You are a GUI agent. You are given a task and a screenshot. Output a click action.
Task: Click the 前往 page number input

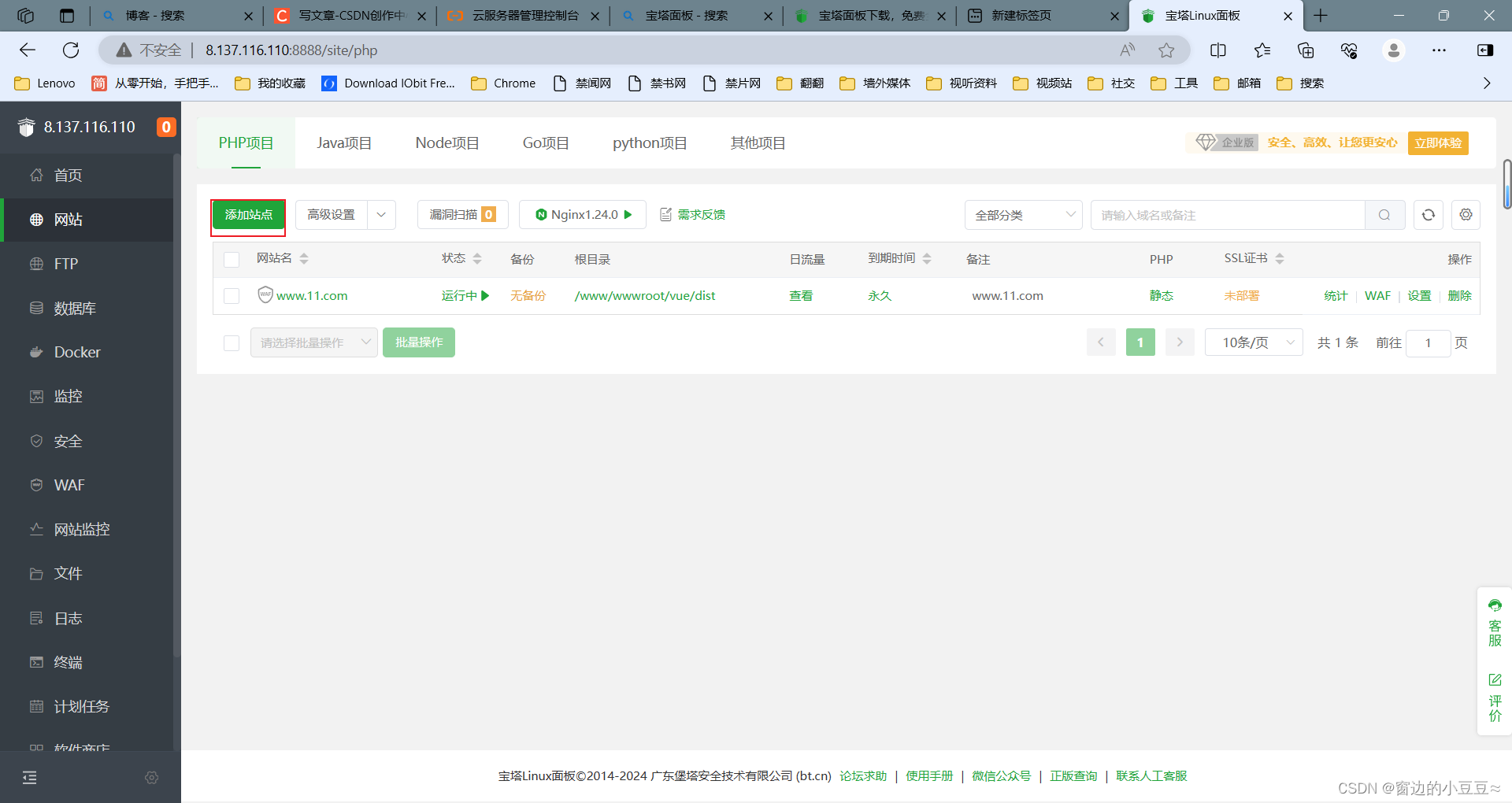coord(1428,342)
